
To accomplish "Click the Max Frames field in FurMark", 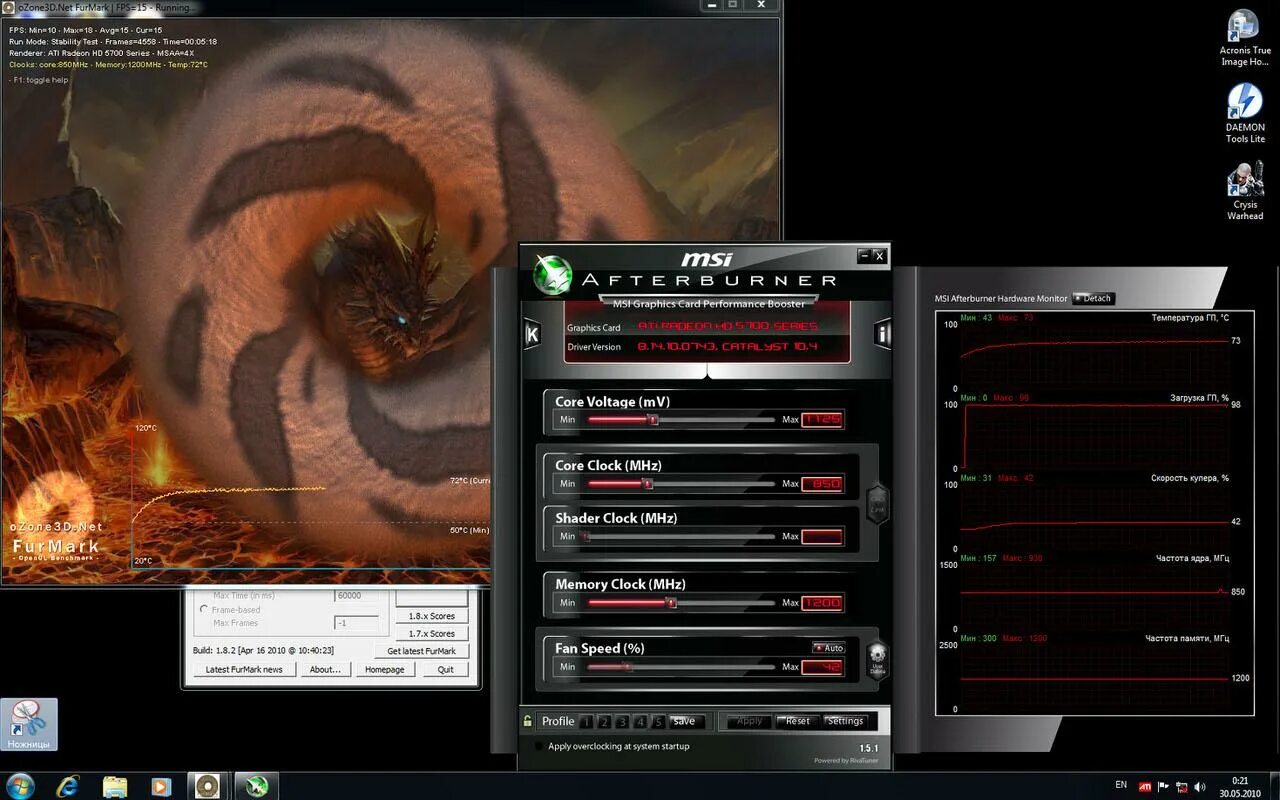I will coord(356,623).
